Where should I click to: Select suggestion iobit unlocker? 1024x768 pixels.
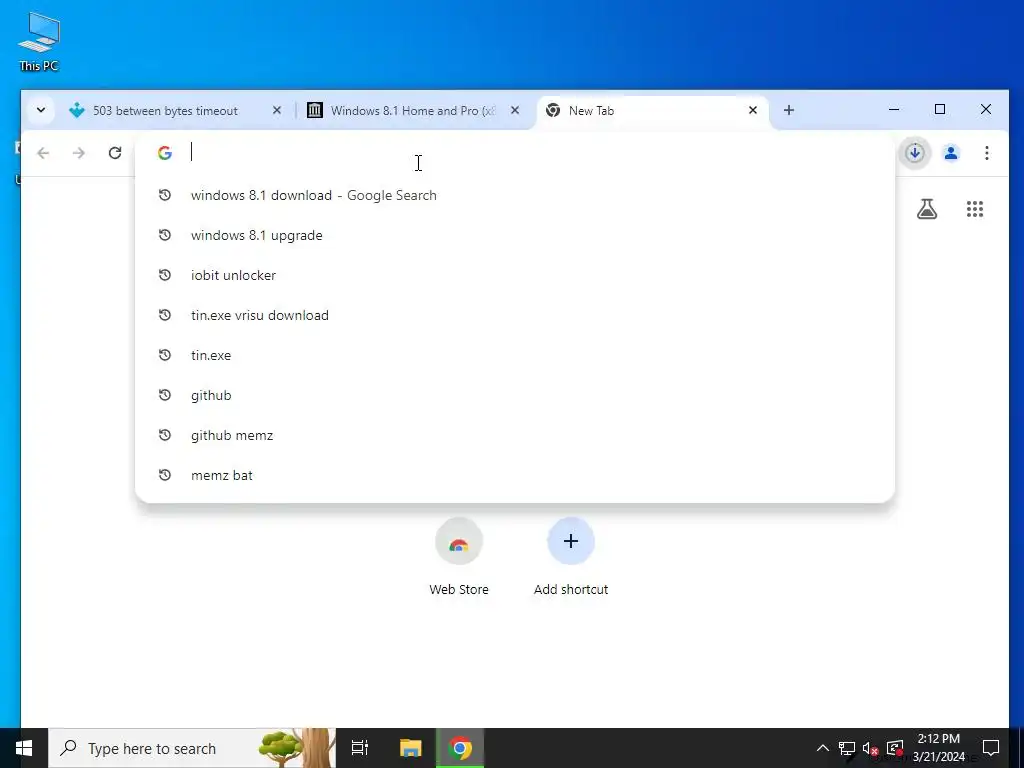[515, 275]
